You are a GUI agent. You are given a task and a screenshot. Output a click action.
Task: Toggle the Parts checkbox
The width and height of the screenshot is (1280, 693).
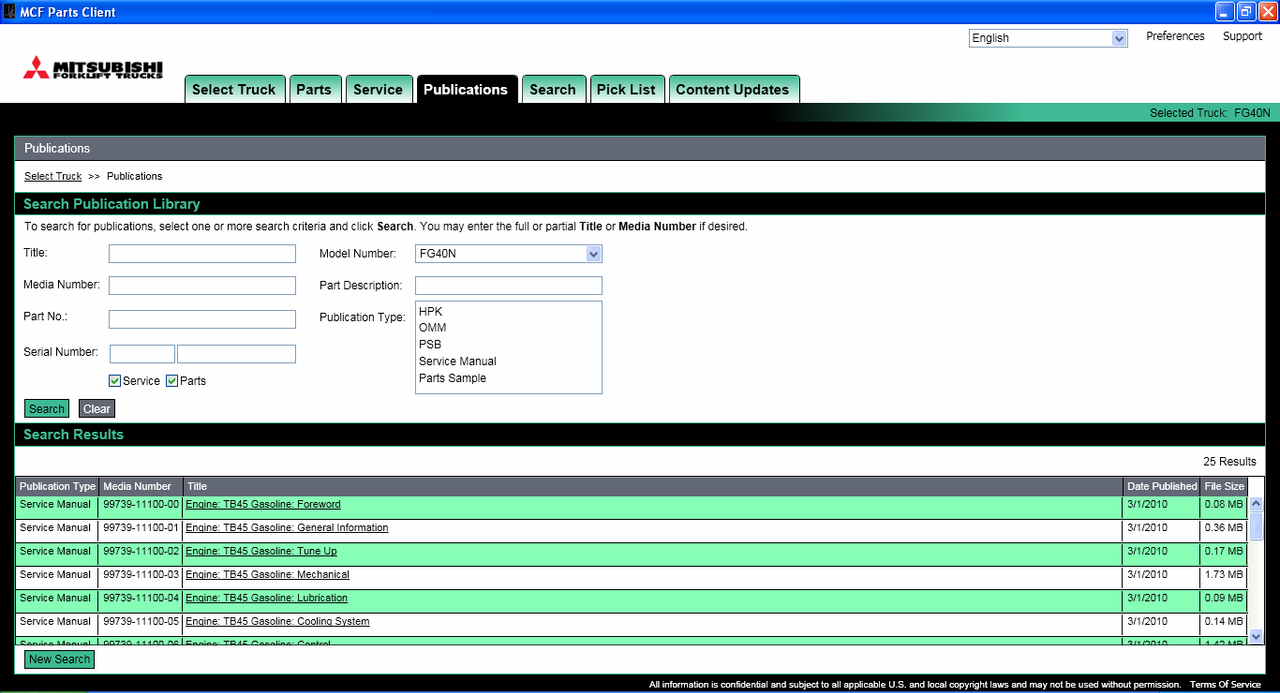[x=172, y=381]
